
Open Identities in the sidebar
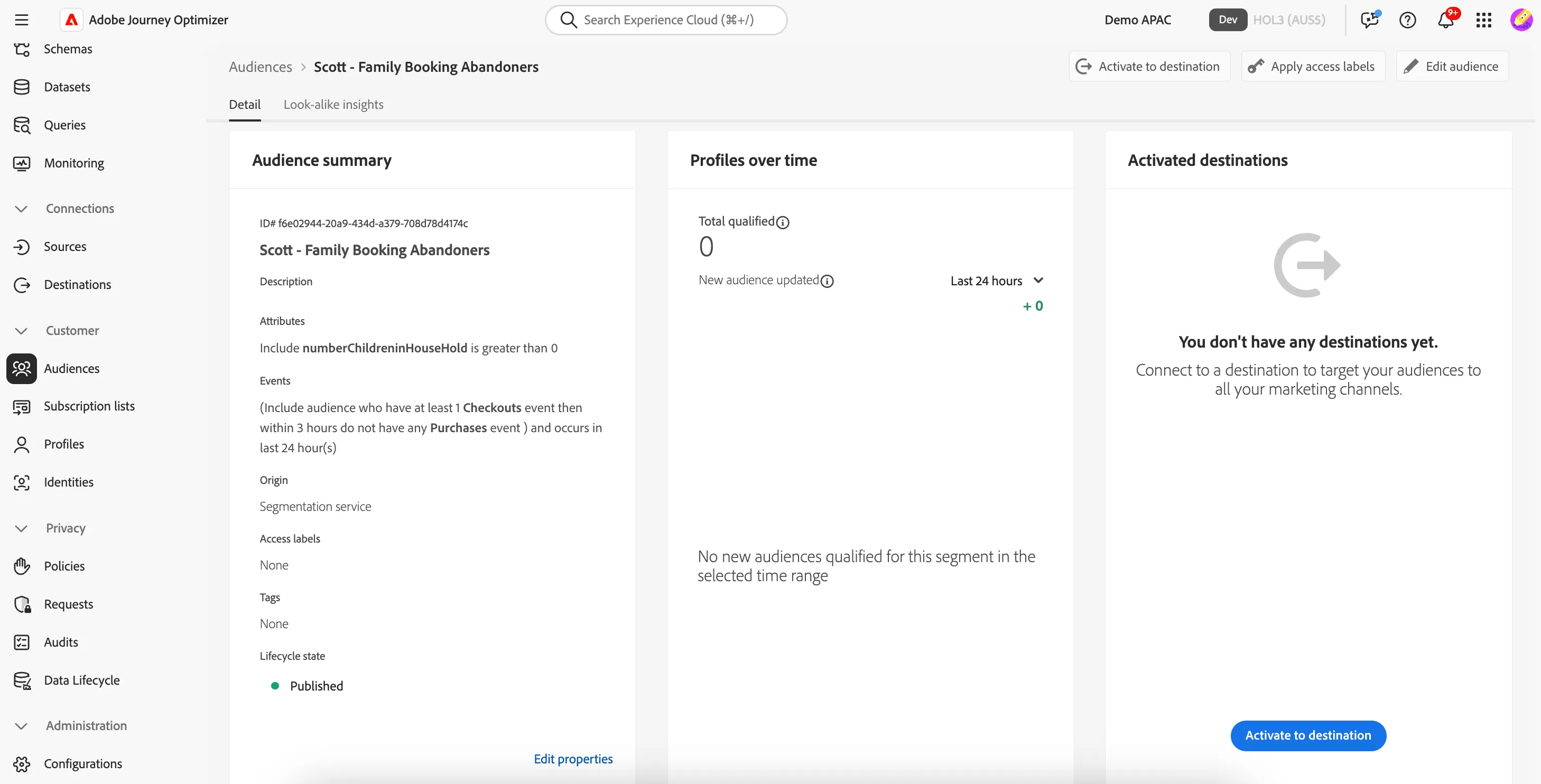pos(68,482)
